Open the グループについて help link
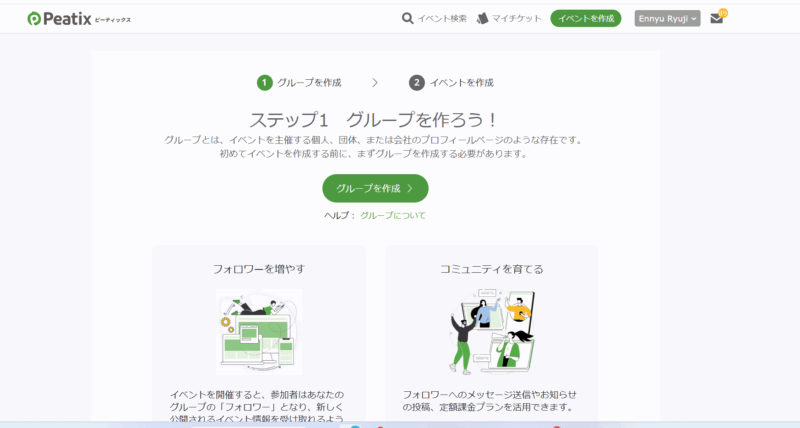 (x=393, y=215)
